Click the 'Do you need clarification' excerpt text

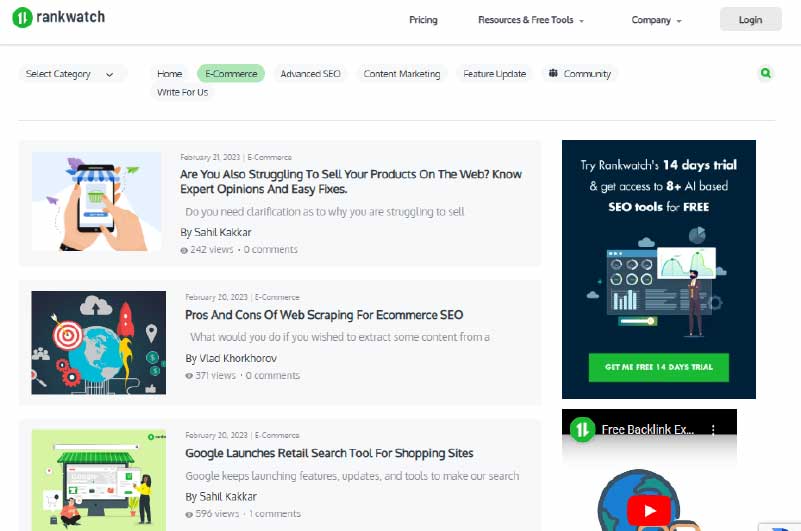(x=324, y=212)
